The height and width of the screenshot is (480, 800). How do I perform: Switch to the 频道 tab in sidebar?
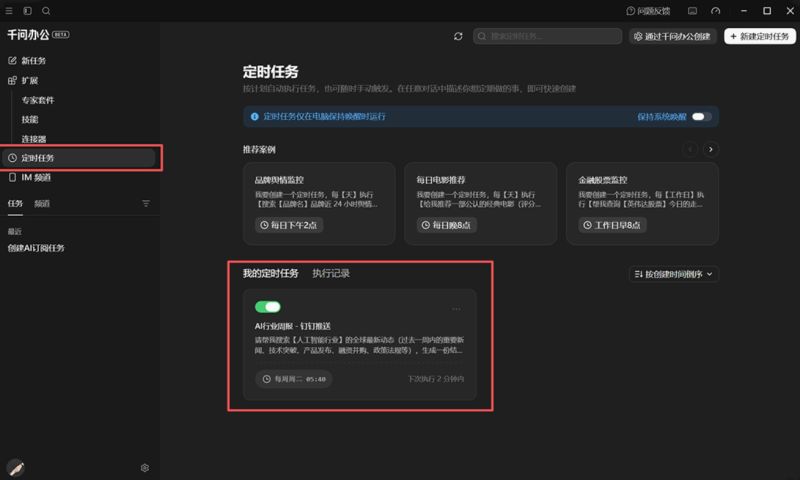(x=42, y=204)
